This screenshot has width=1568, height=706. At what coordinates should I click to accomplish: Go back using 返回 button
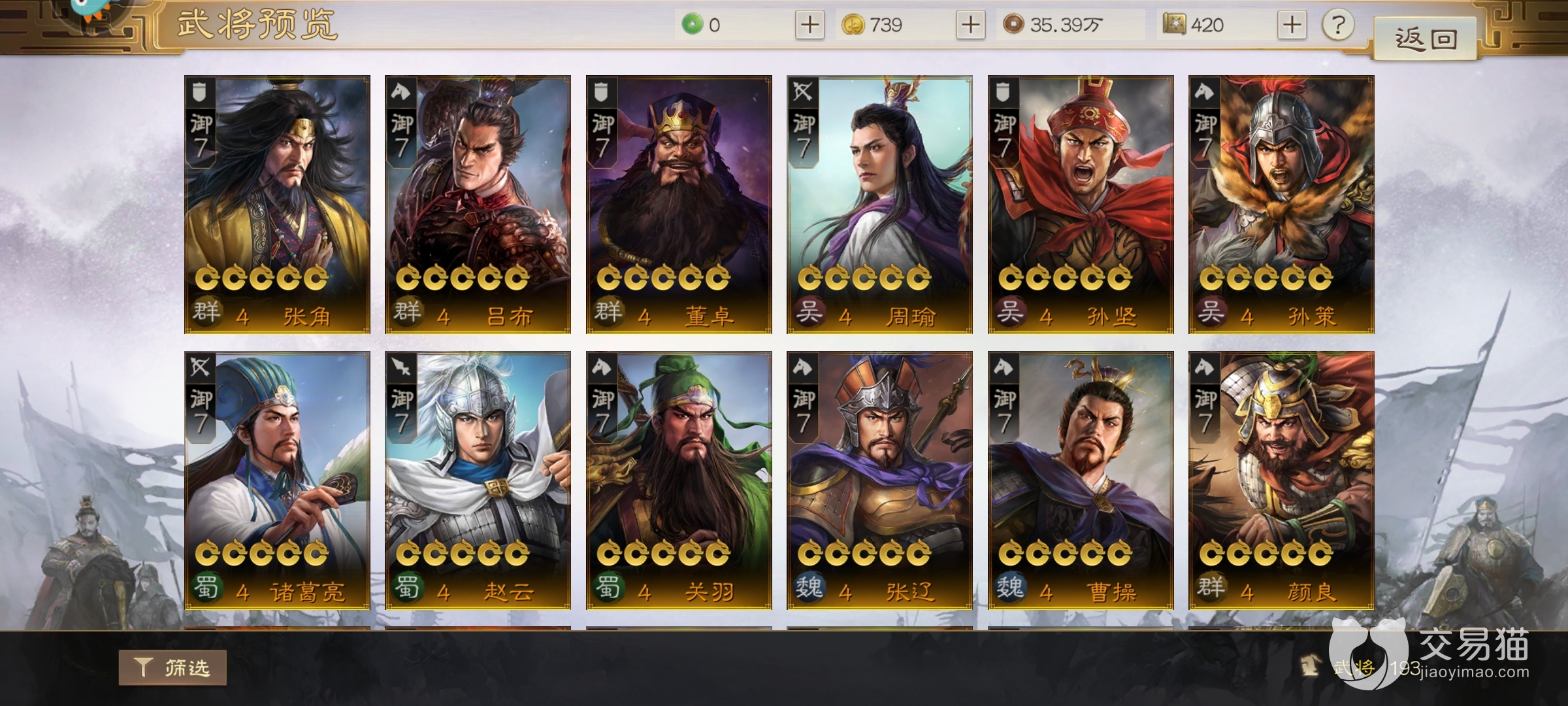click(1425, 39)
